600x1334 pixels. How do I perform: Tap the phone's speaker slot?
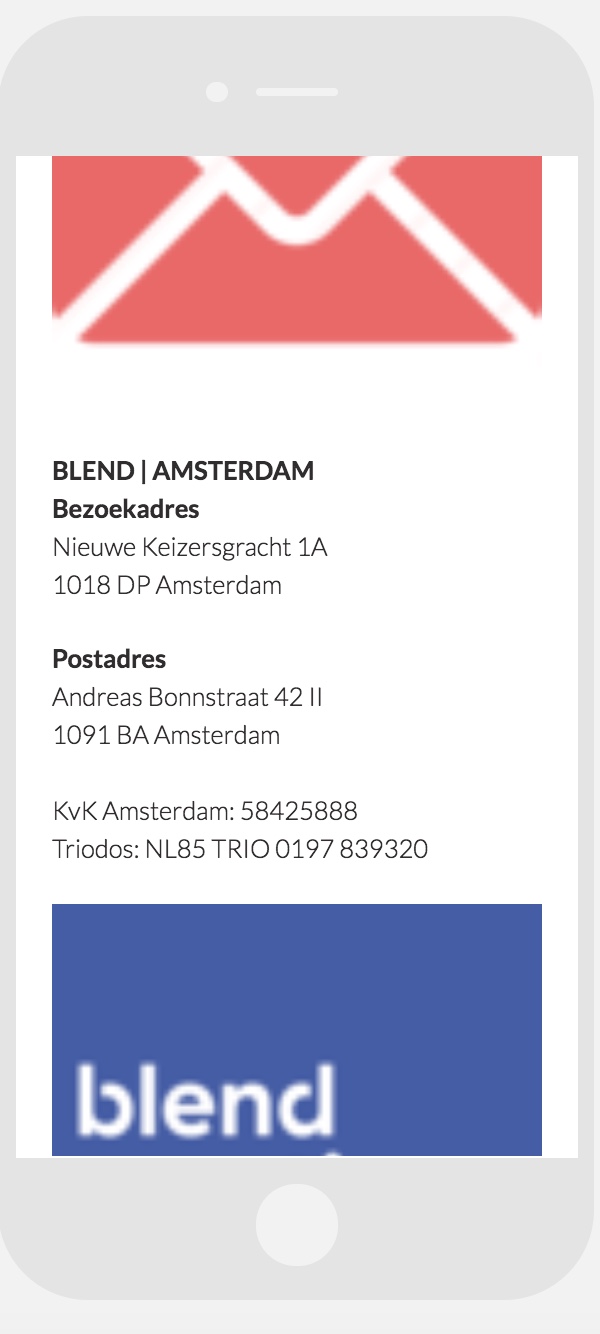(297, 92)
